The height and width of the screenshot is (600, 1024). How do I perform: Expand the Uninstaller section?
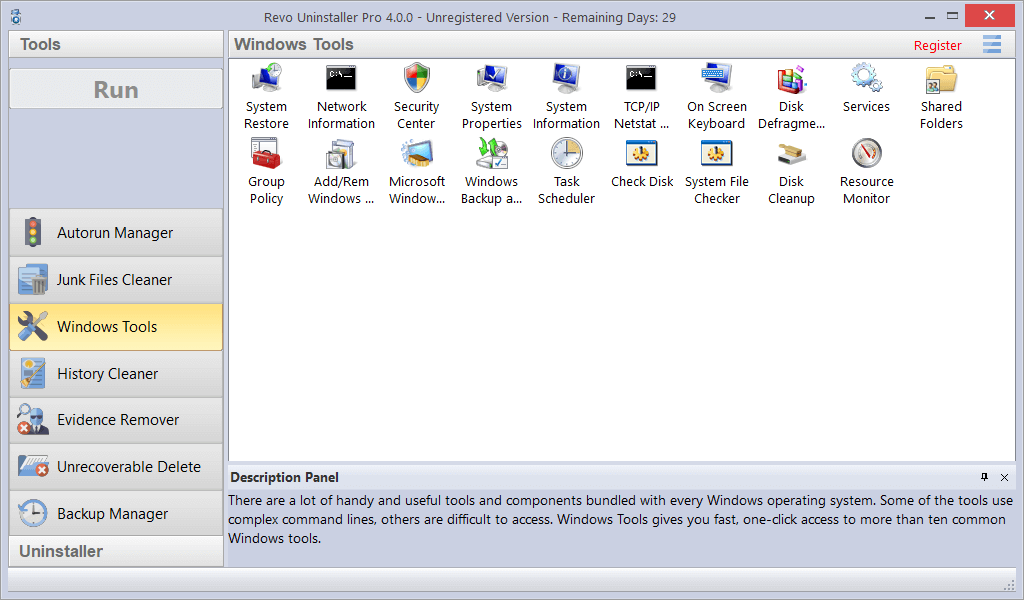[116, 551]
